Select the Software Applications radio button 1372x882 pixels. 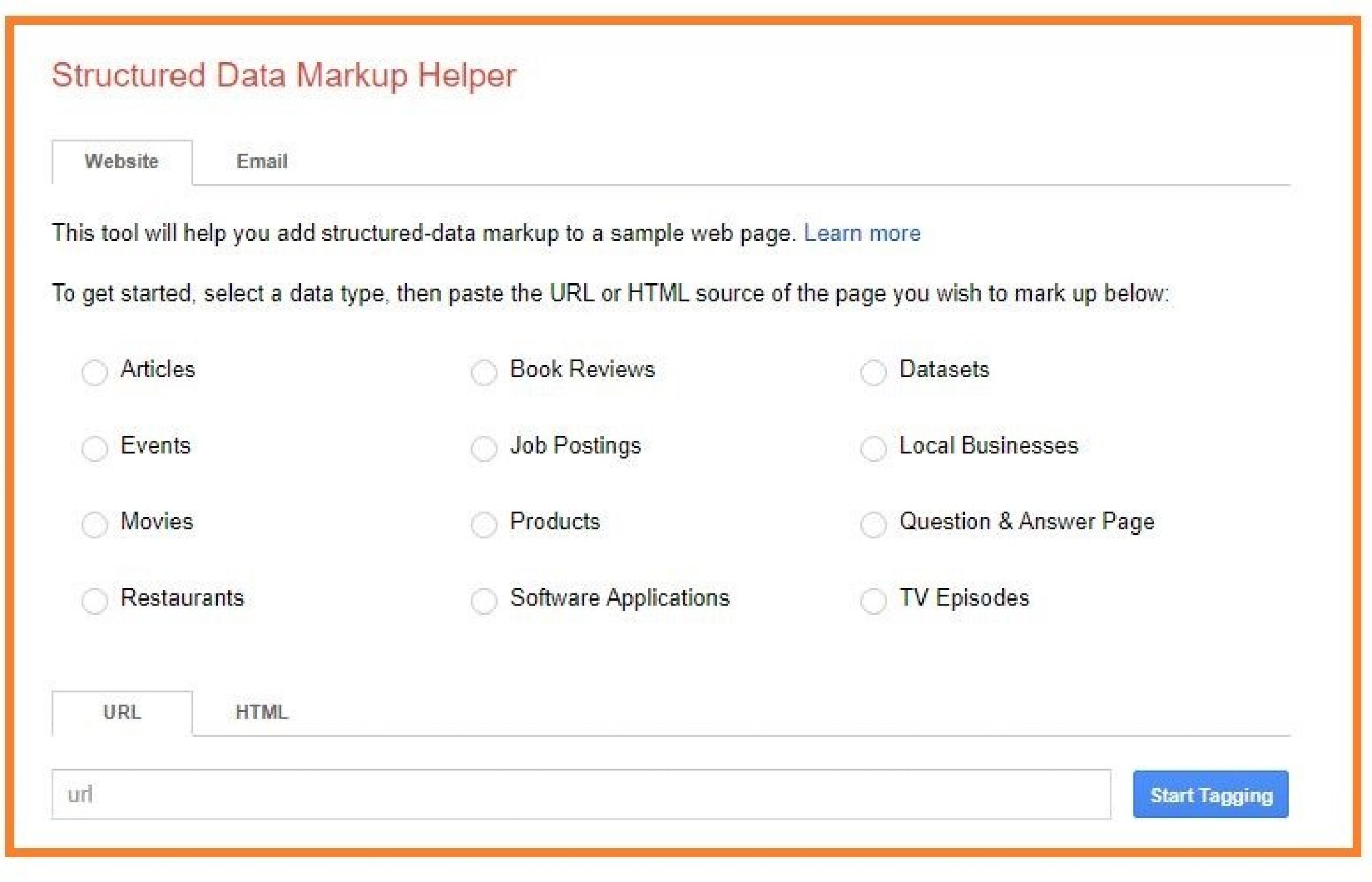tap(484, 602)
